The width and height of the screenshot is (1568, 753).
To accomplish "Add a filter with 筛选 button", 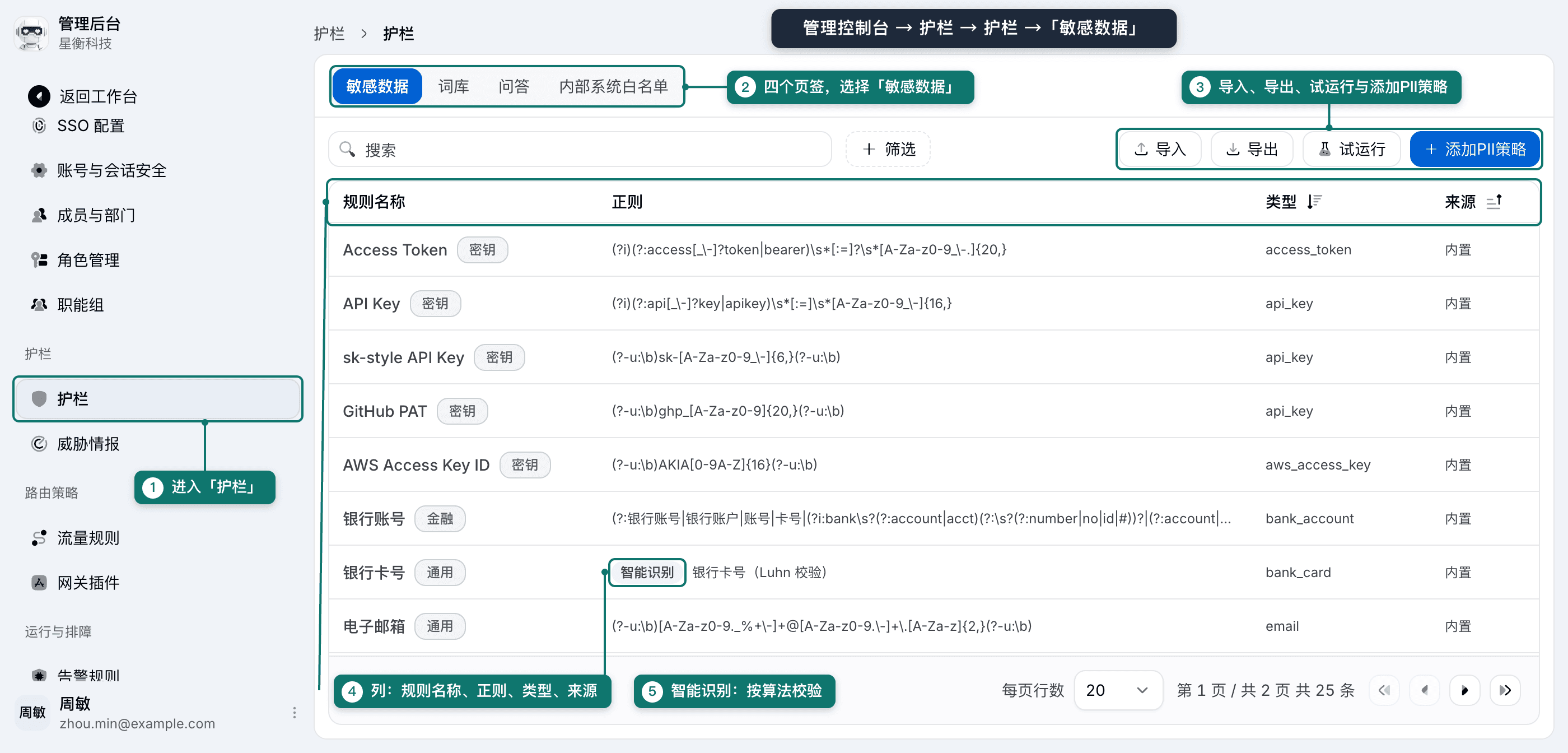I will [x=888, y=149].
